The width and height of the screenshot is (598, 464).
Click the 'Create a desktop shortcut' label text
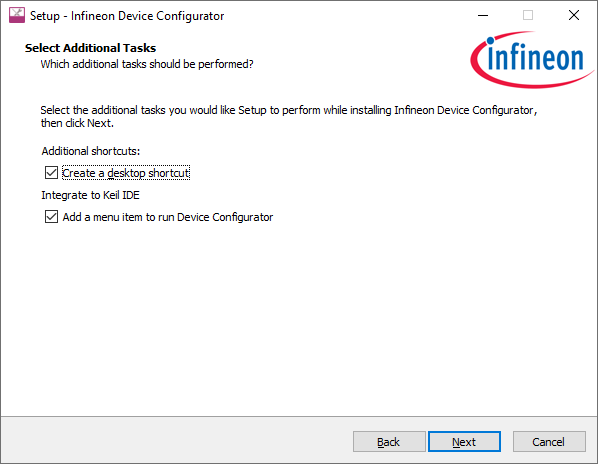click(126, 173)
